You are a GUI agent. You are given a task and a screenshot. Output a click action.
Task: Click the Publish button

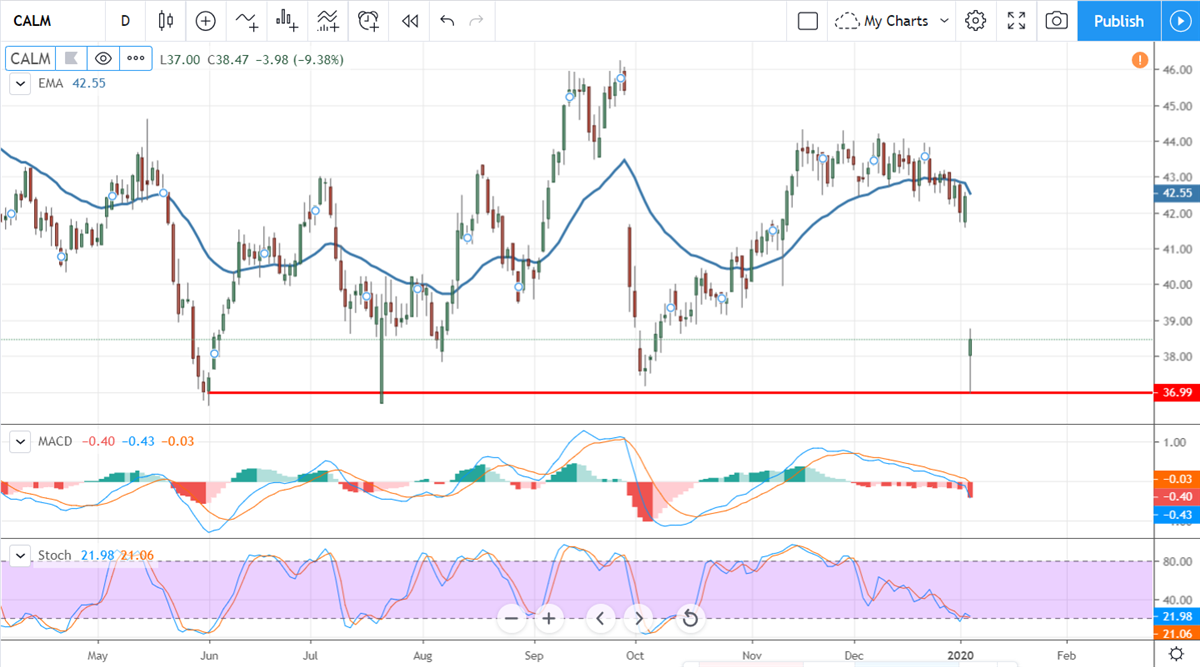pos(1118,20)
